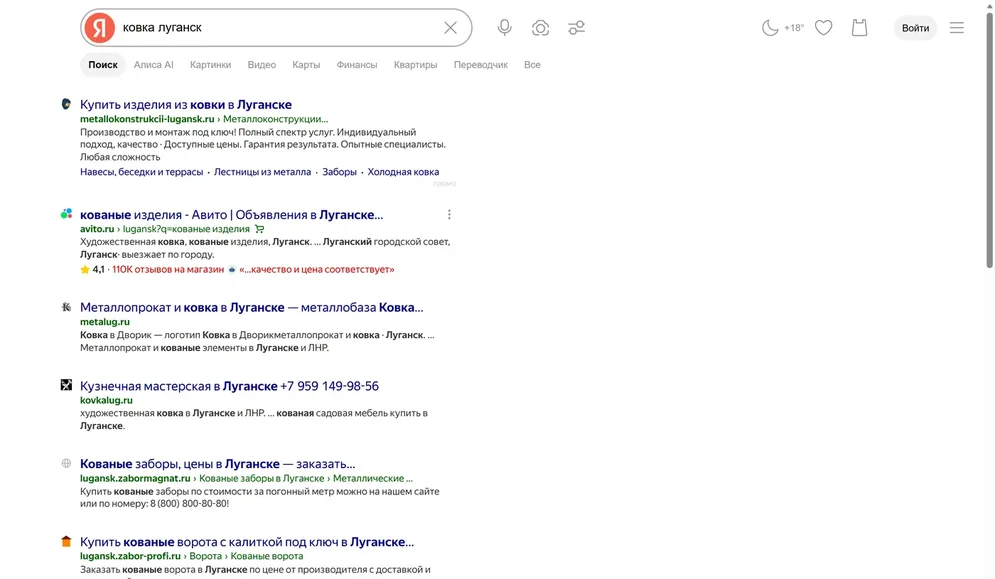Click the Yandex logo in search bar
Viewport: 995px width, 579px height.
(x=100, y=28)
